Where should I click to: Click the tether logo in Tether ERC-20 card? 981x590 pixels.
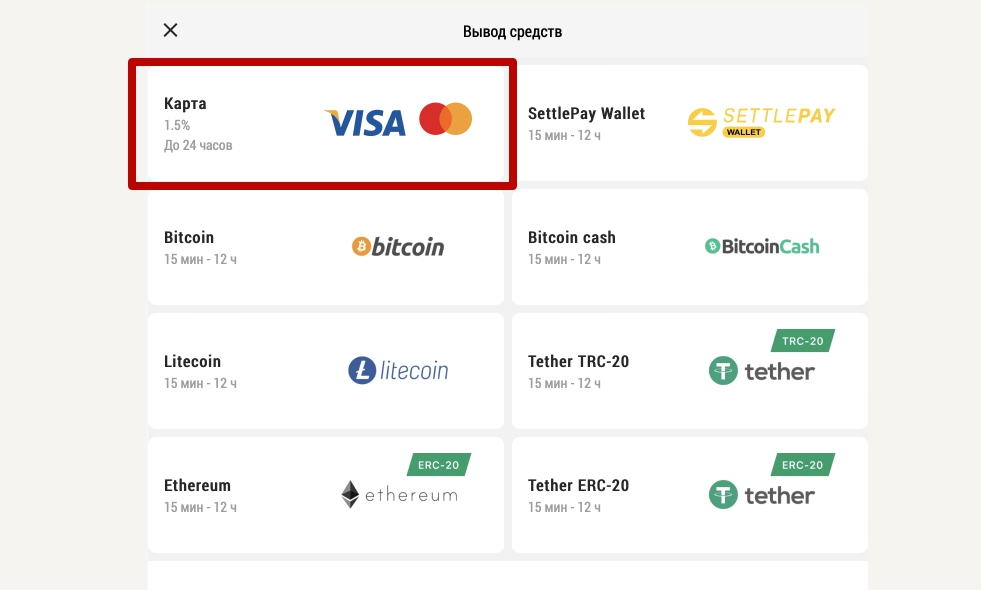click(761, 495)
